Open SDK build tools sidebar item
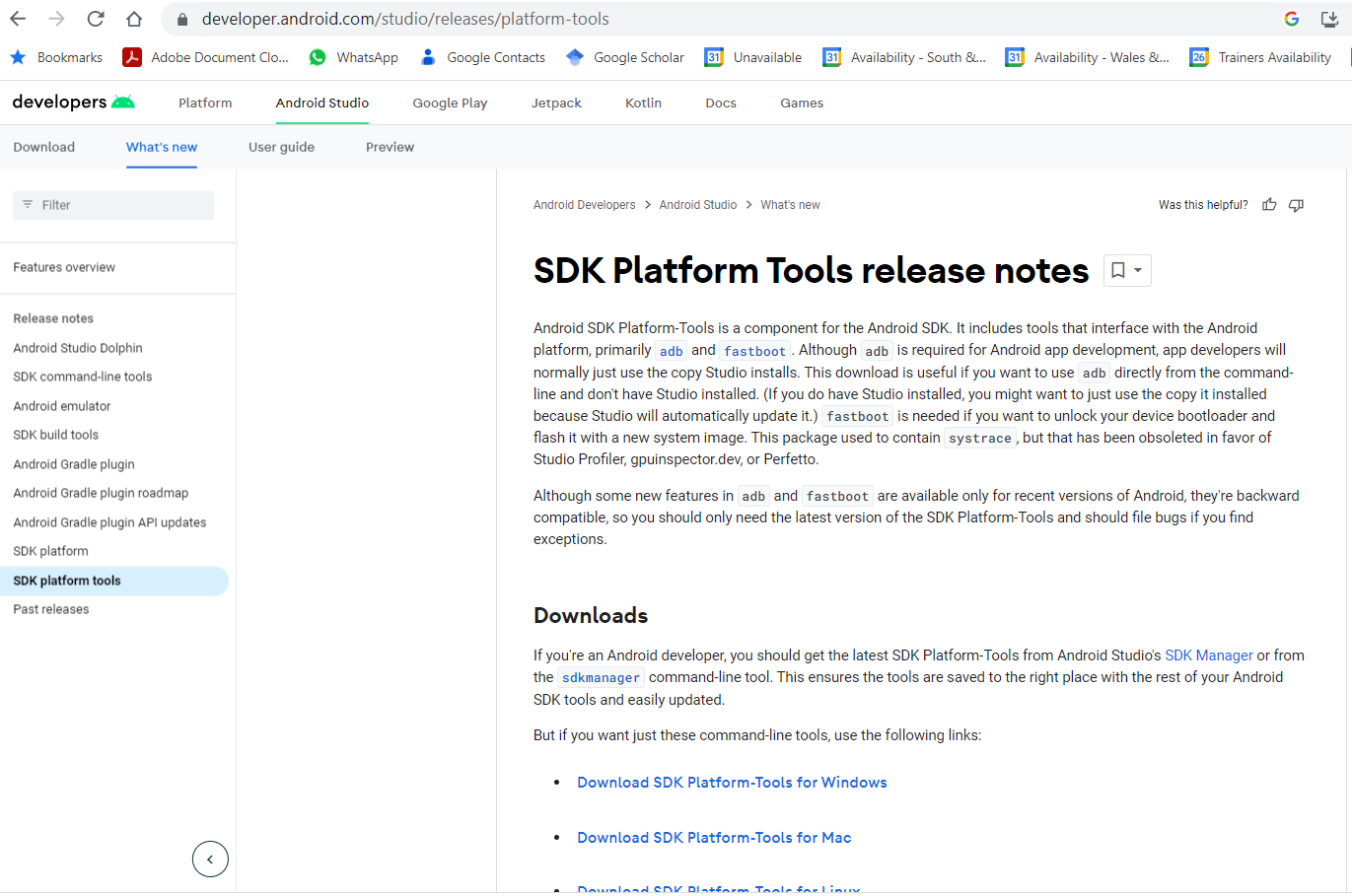 coord(56,435)
